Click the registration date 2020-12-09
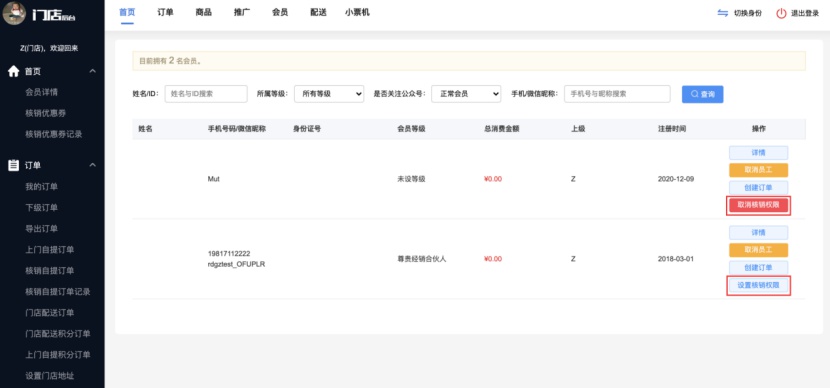Screen dimensions: 830x388 coord(675,179)
